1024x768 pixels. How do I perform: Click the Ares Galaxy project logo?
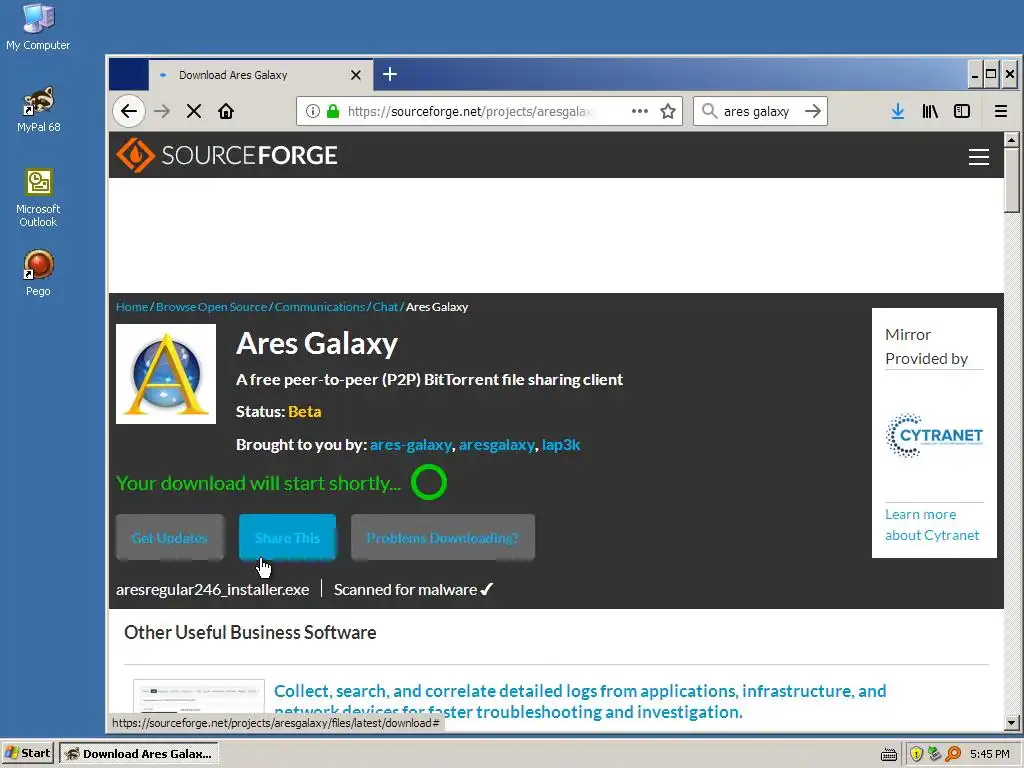pos(166,374)
